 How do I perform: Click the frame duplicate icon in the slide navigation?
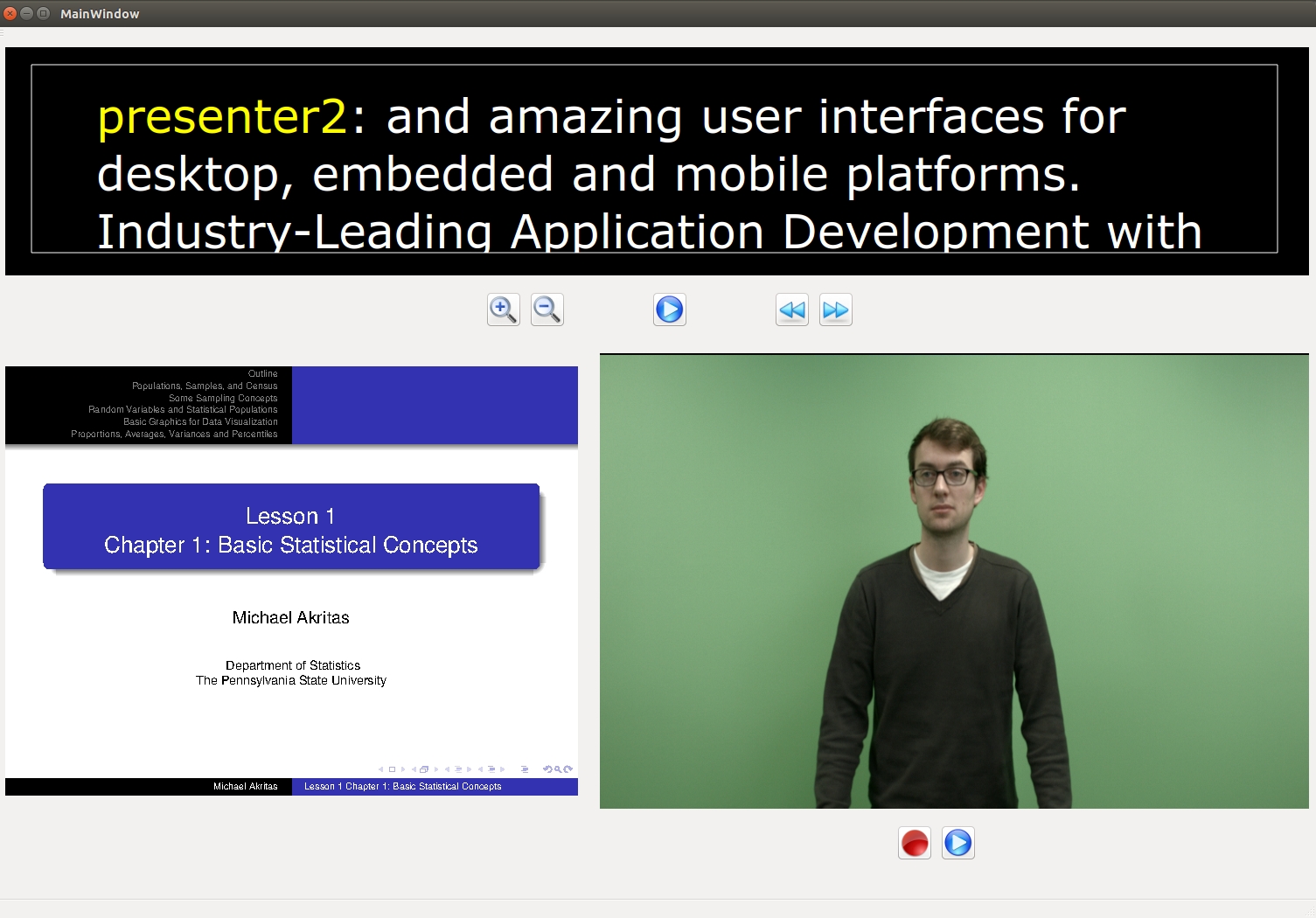[424, 769]
